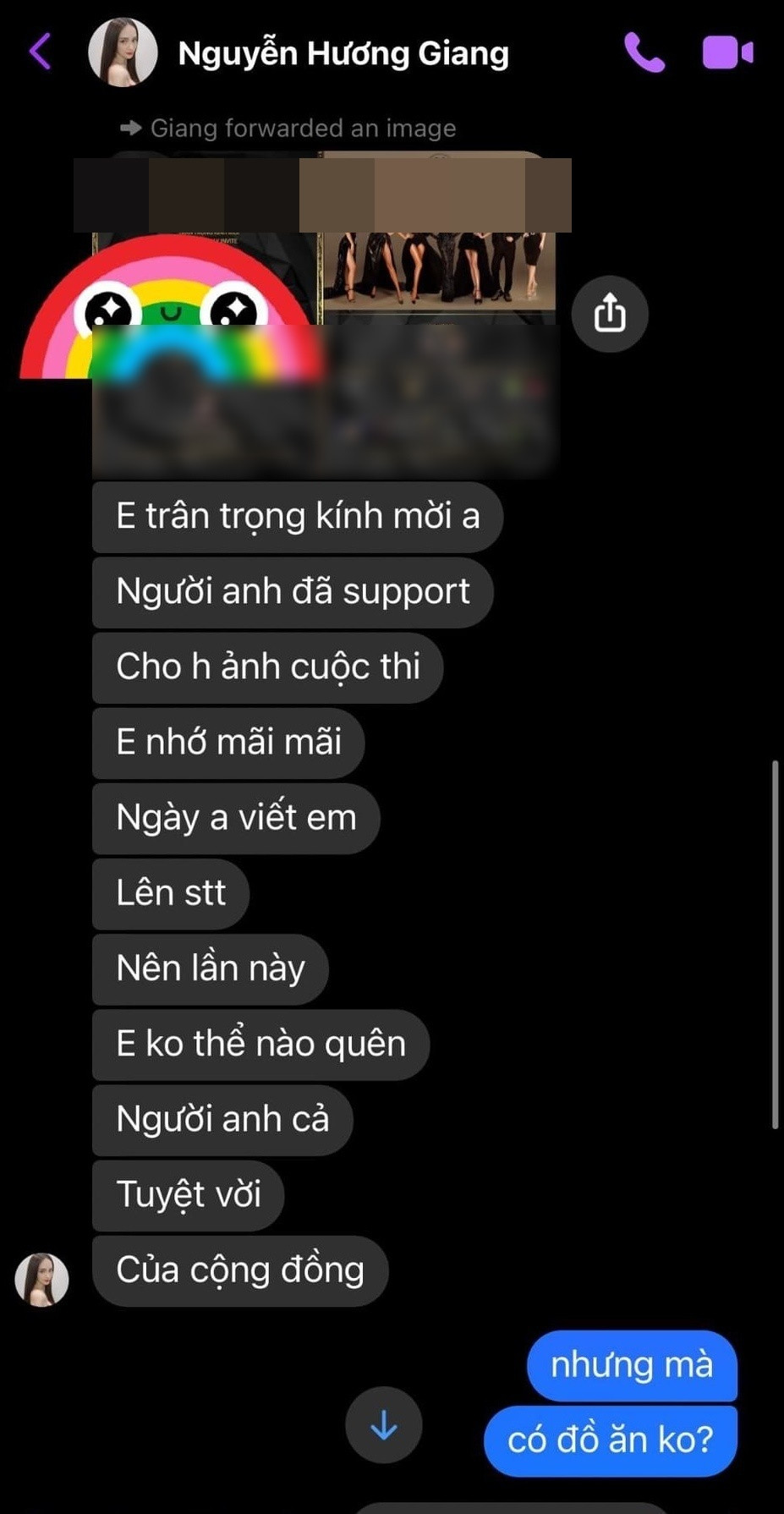This screenshot has height=1514, width=784.
Task: Tap the 'Của cộng đồng' message bubble
Action: [240, 1271]
